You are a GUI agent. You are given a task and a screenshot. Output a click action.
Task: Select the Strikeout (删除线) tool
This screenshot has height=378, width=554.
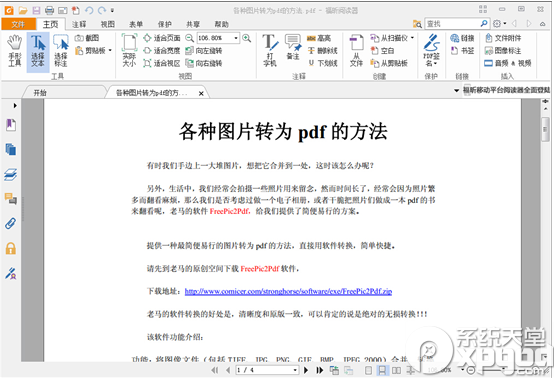point(323,51)
